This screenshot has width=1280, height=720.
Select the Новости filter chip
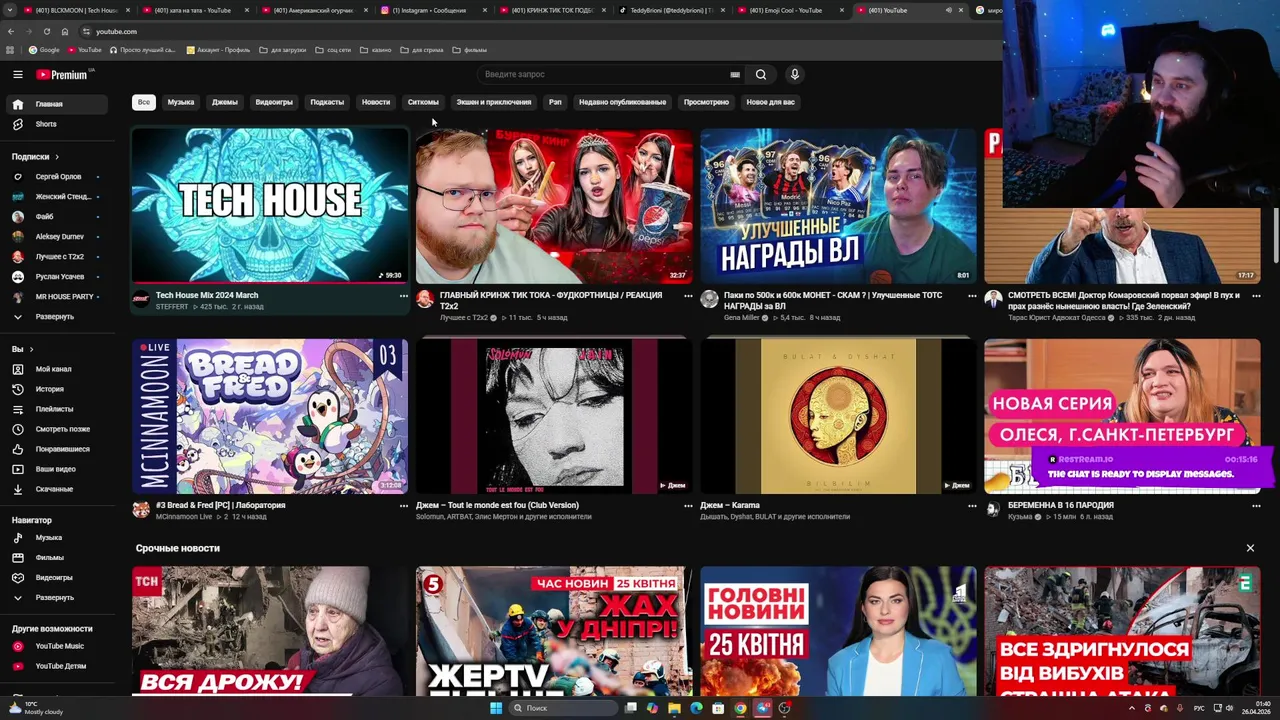(x=376, y=102)
